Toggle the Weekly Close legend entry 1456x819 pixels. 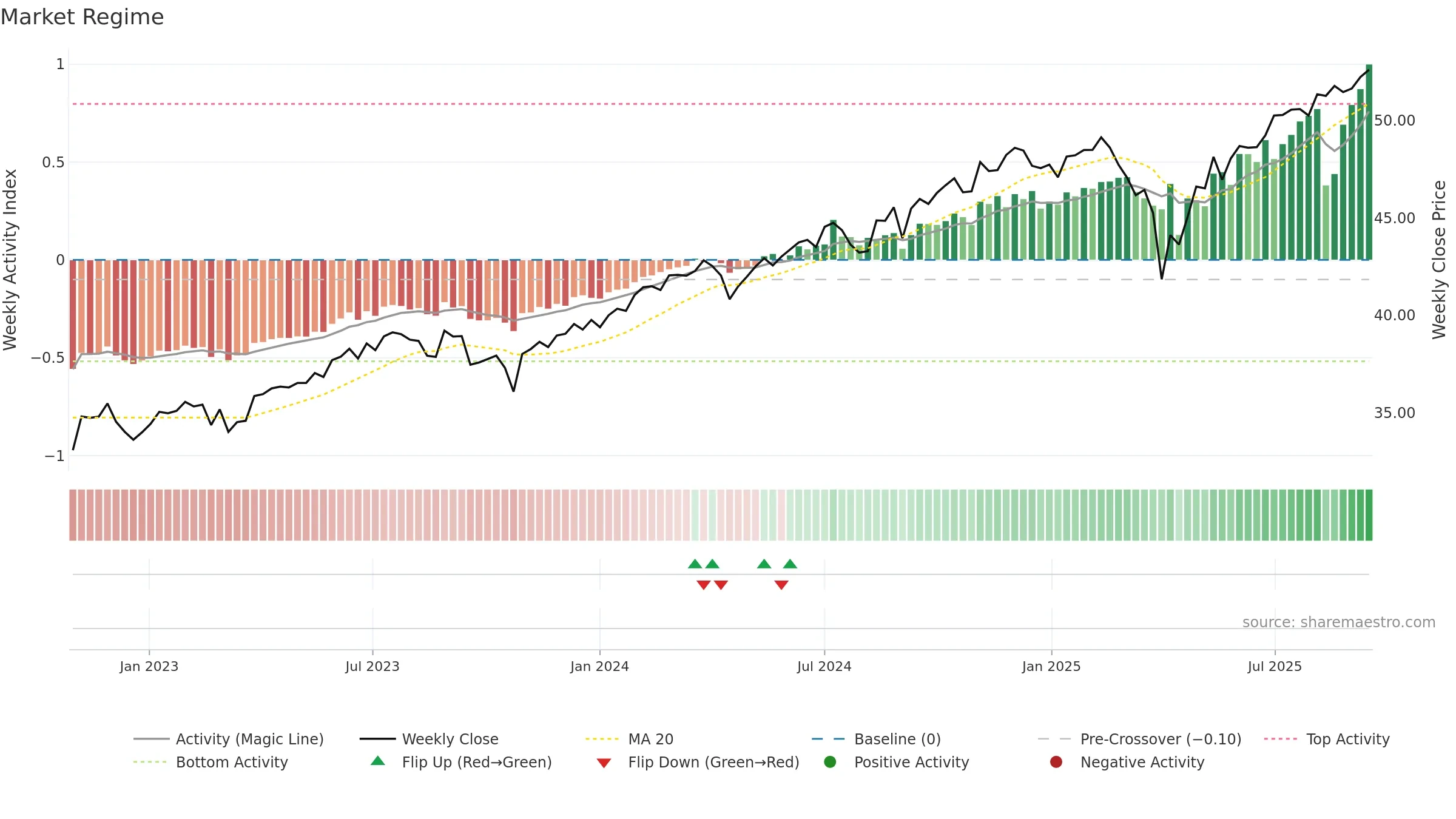[x=429, y=739]
